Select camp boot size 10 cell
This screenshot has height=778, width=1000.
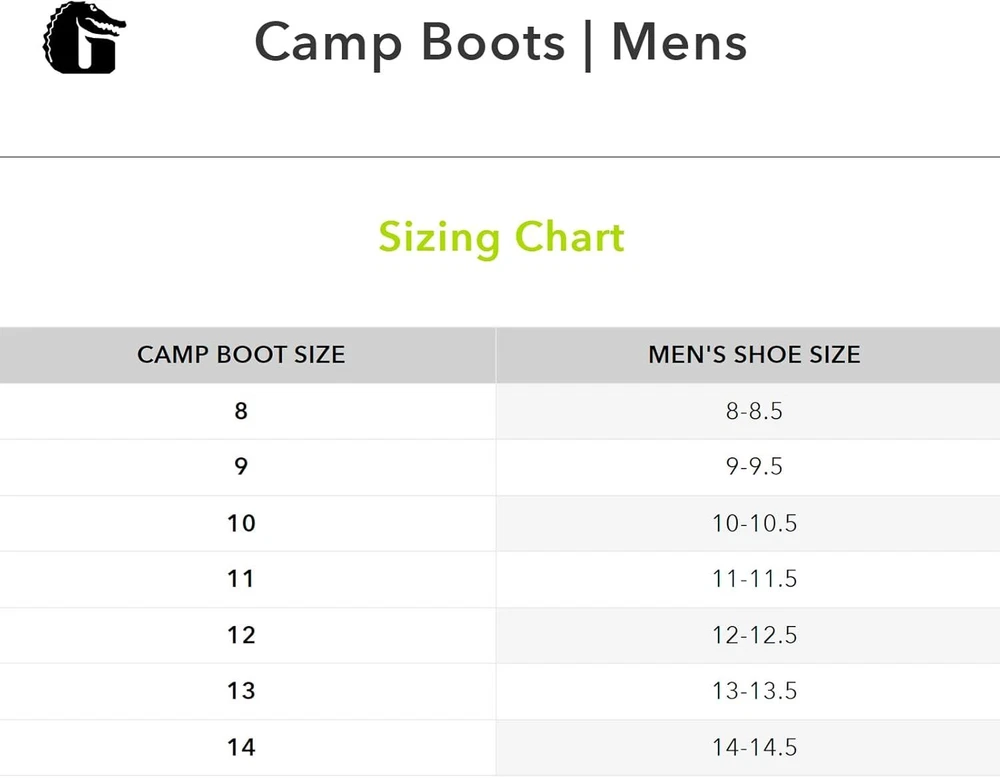pyautogui.click(x=241, y=523)
